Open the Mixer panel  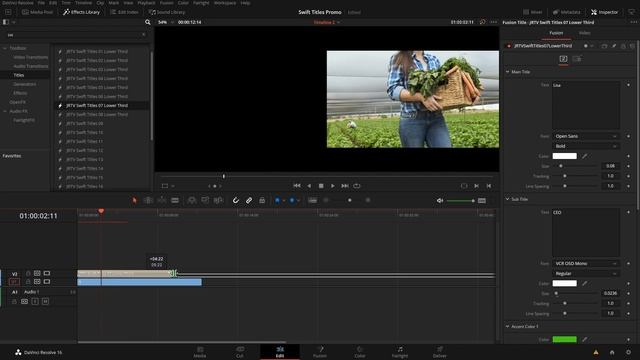point(533,12)
